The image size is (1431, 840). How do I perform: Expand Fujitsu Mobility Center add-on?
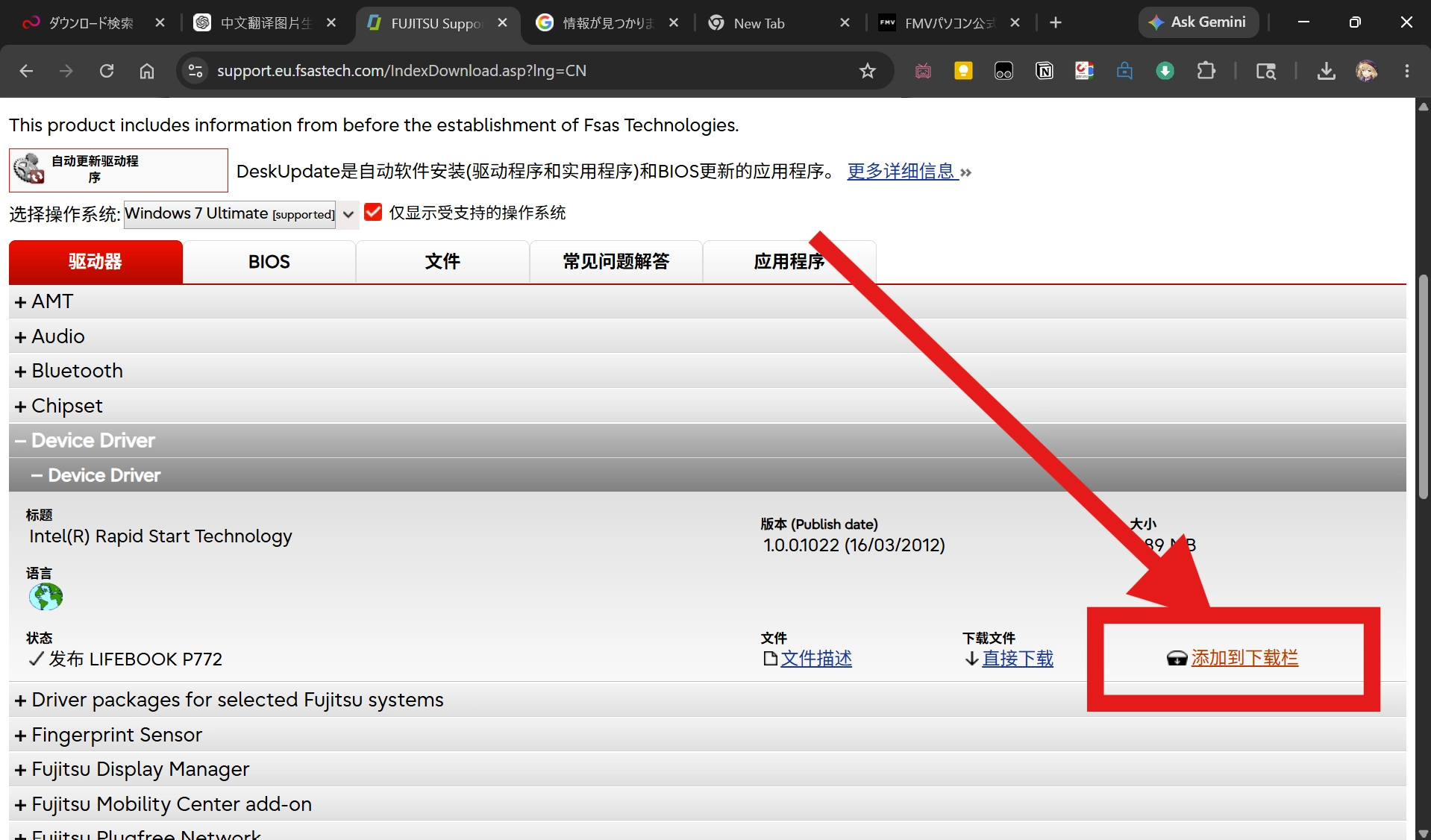707,804
